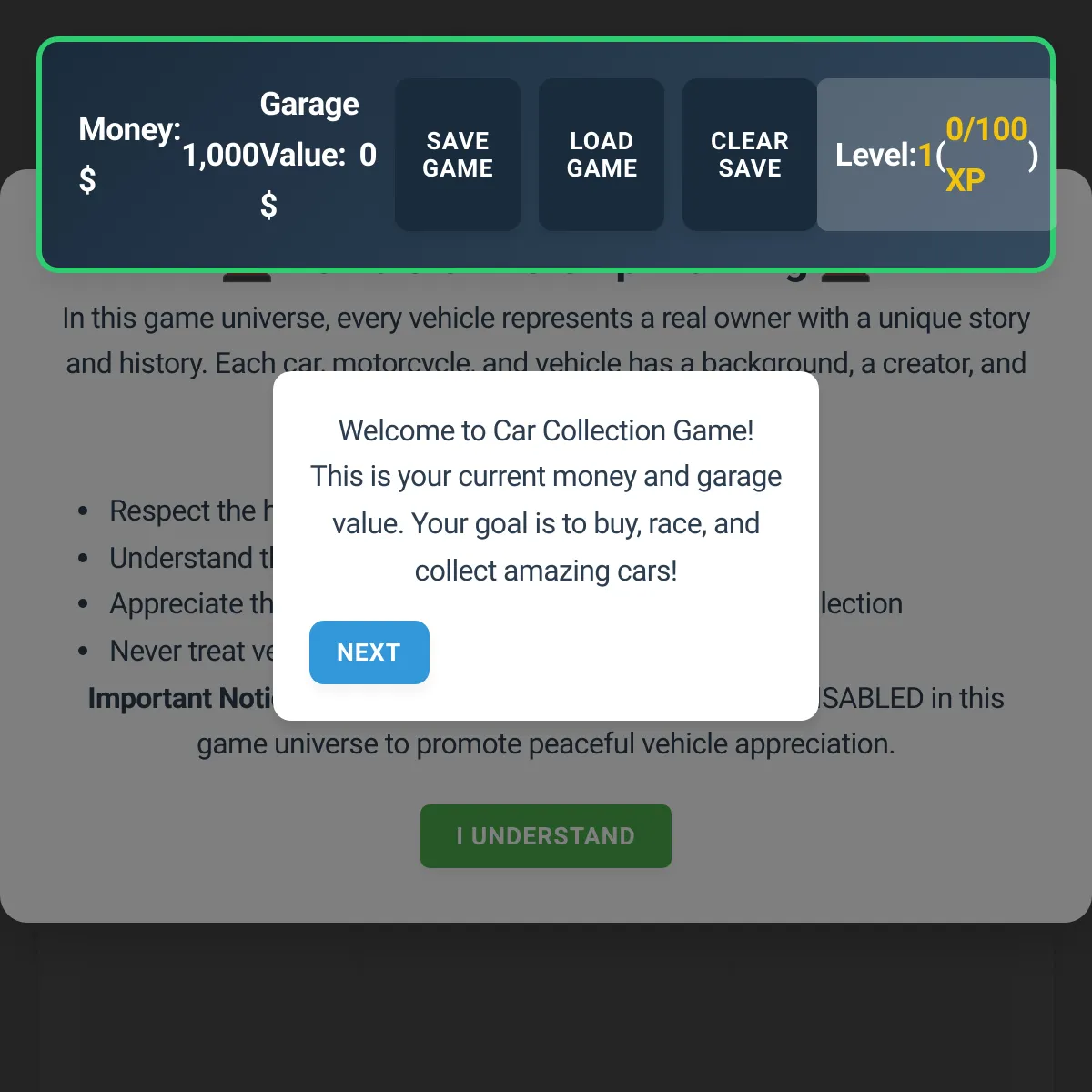Click the garage value number 0
1092x1092 pixels.
click(368, 155)
